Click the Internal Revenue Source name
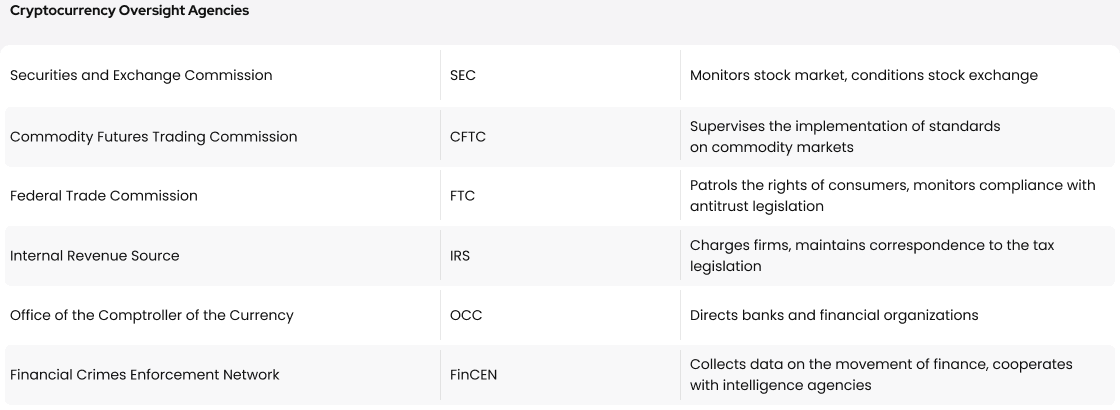 point(94,256)
